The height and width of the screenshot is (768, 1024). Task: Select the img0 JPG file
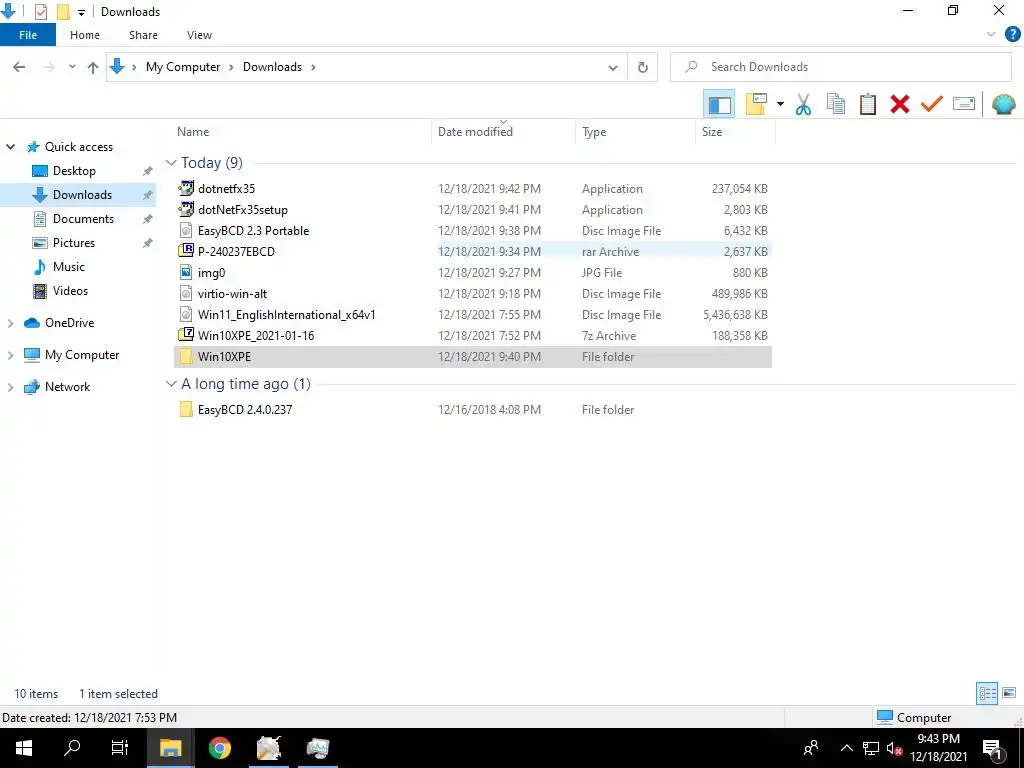473,272
